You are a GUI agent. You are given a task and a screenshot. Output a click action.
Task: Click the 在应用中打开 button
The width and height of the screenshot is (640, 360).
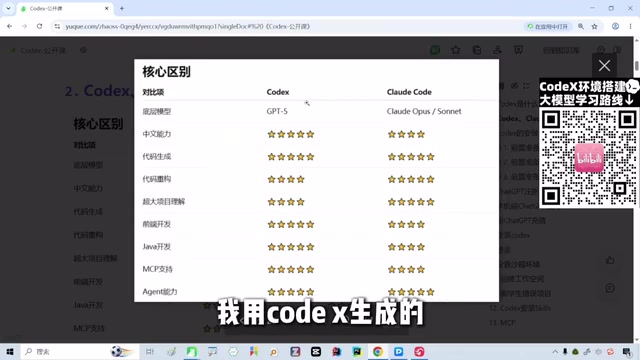(x=548, y=26)
